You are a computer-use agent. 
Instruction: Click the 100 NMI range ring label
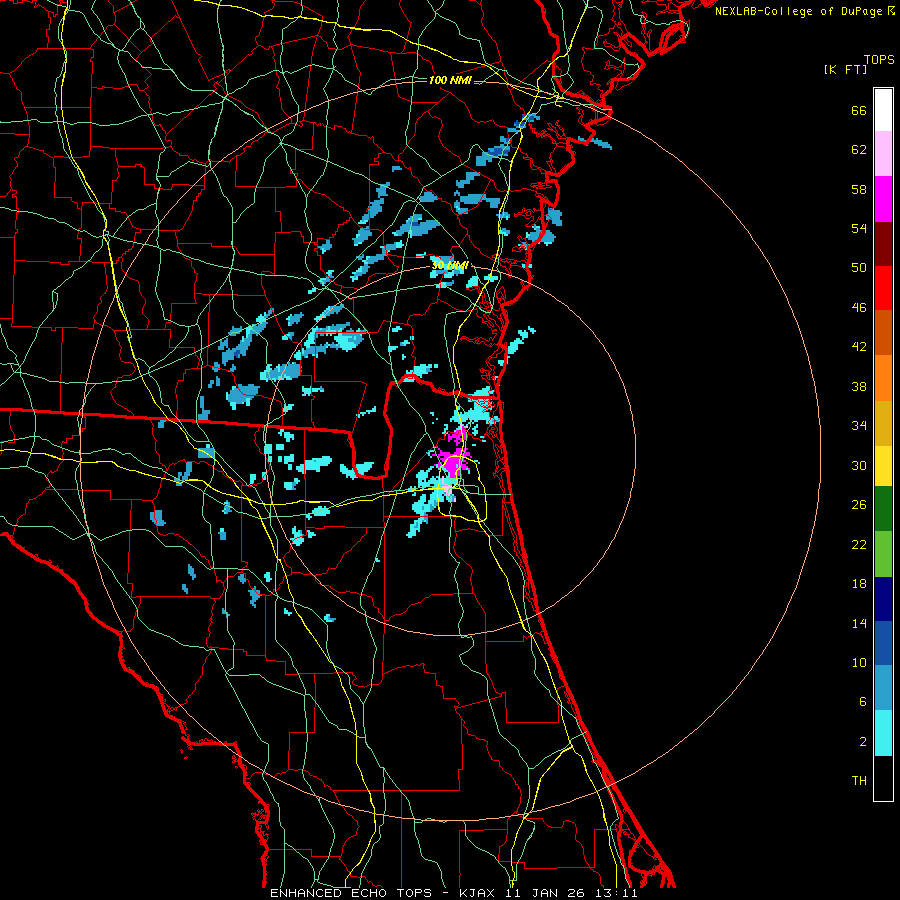[450, 80]
